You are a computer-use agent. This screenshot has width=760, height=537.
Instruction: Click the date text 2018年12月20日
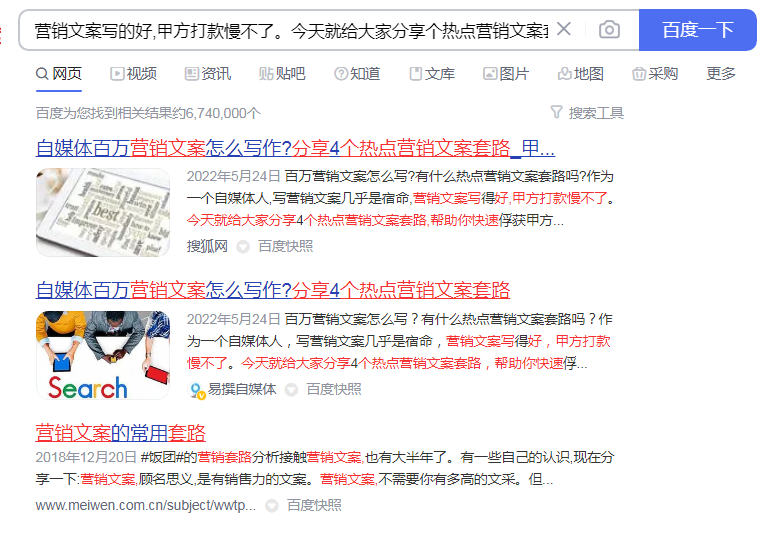pyautogui.click(x=86, y=457)
